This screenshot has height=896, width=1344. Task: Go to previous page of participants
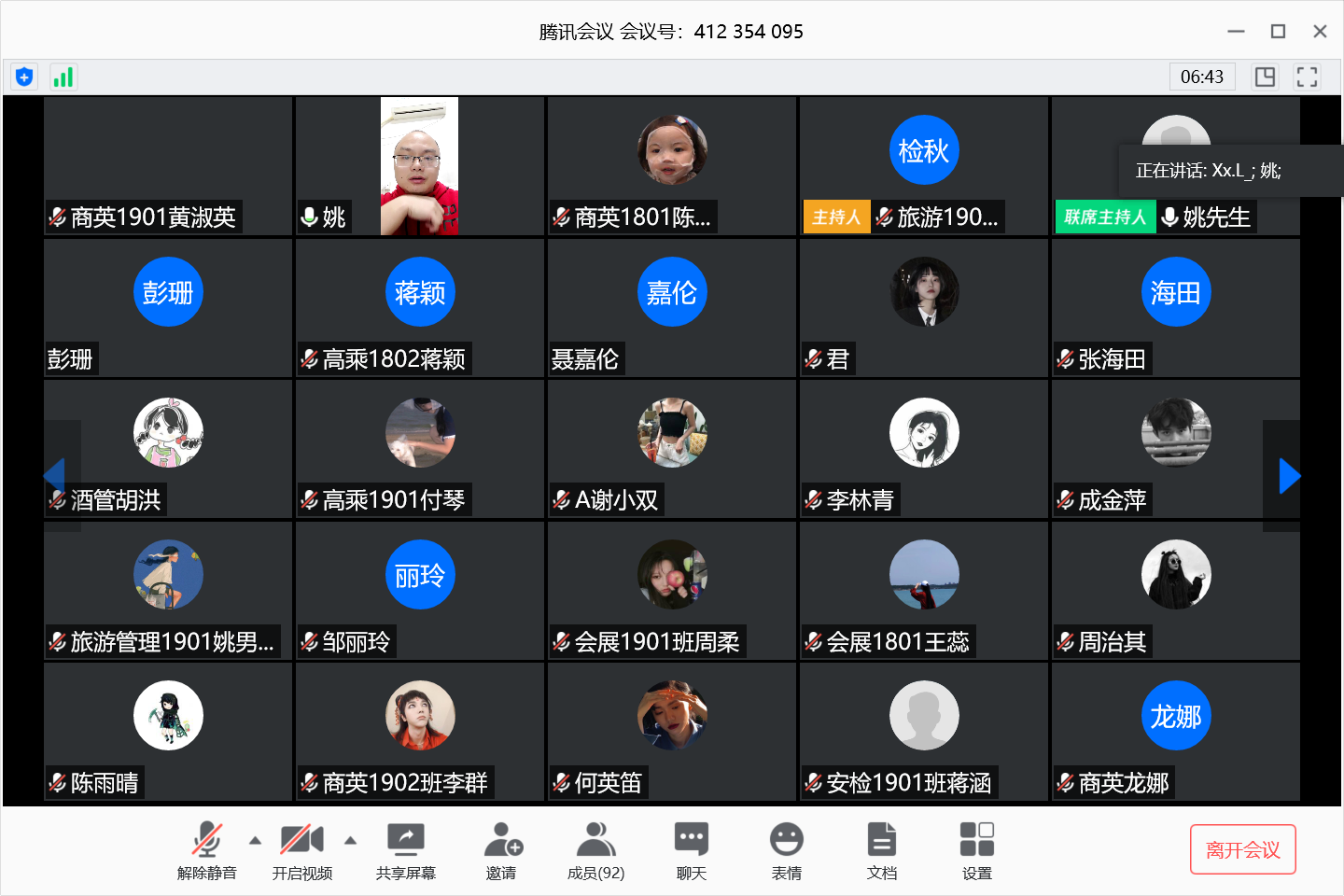[54, 476]
